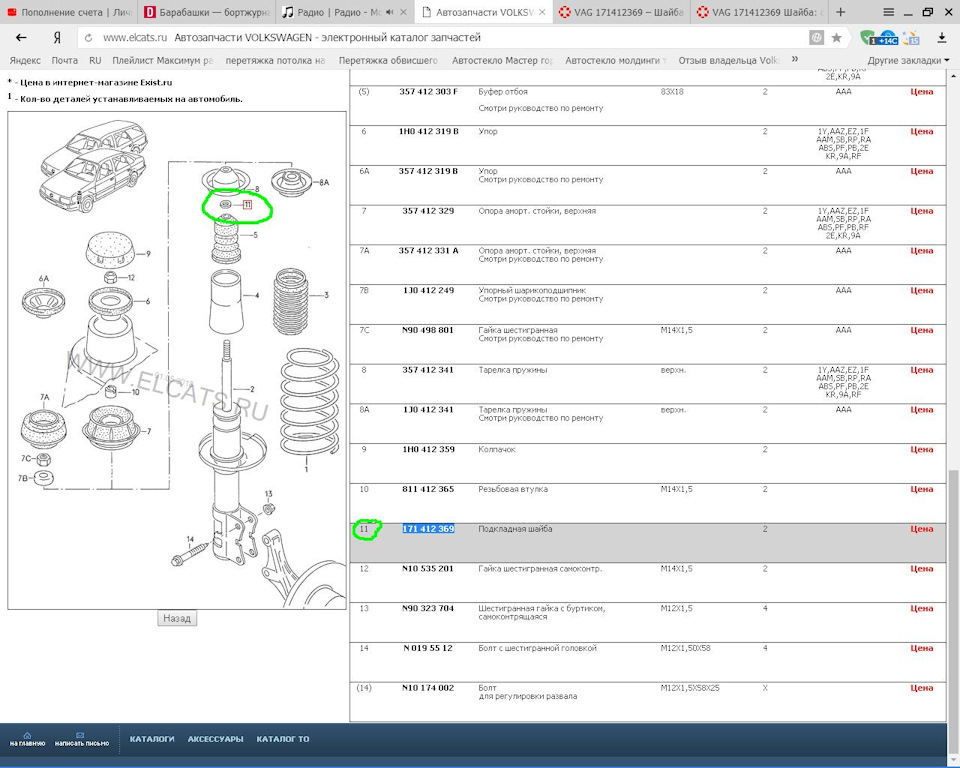
Task: Reload the page with the refresh icon
Action: click(x=89, y=38)
